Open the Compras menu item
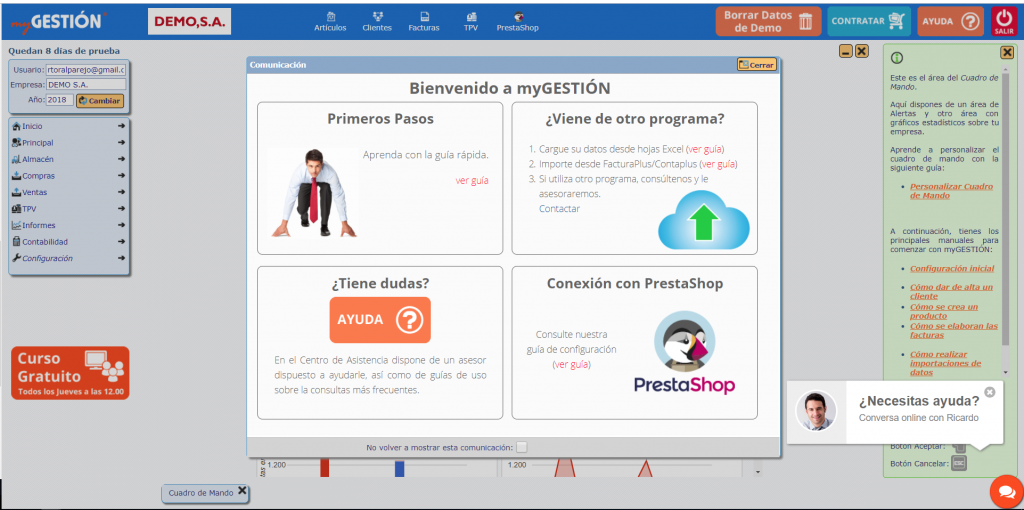The width and height of the screenshot is (1024, 510). [x=33, y=176]
